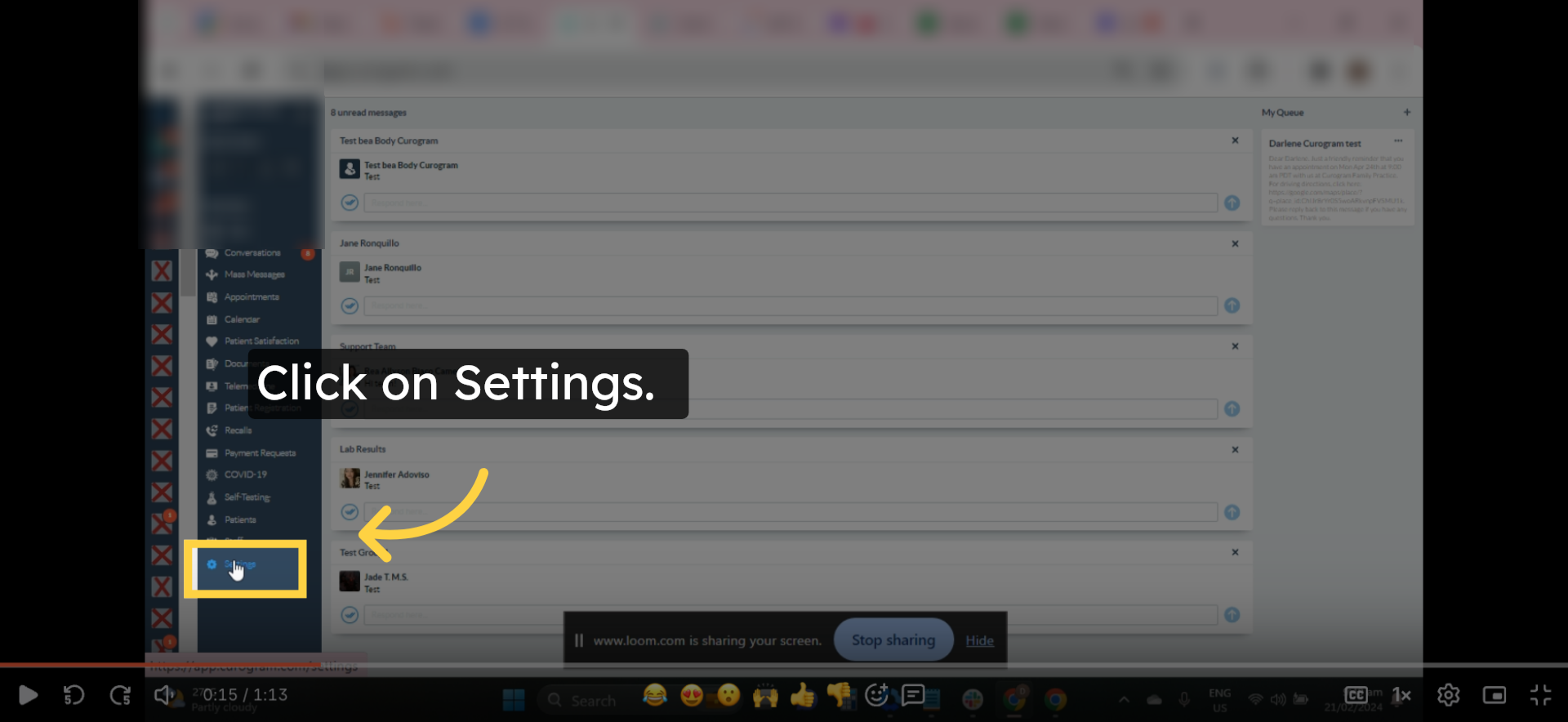
Task: React with the raised hands emoji
Action: click(765, 695)
